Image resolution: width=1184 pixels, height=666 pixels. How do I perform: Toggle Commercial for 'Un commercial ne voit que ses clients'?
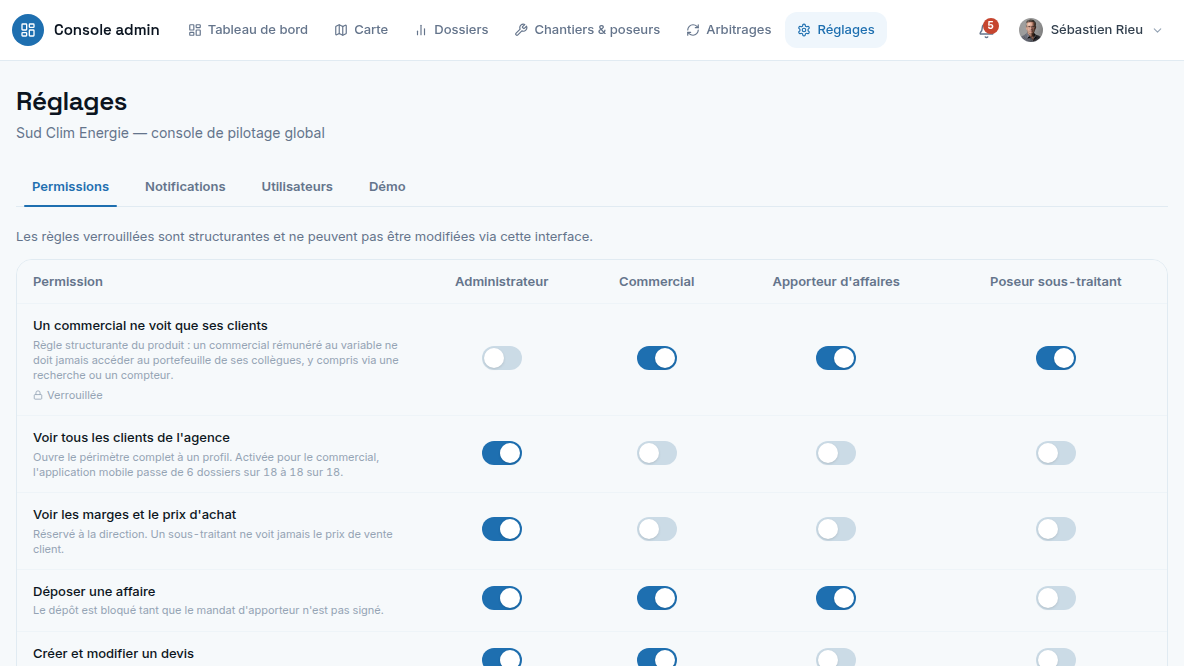[657, 358]
